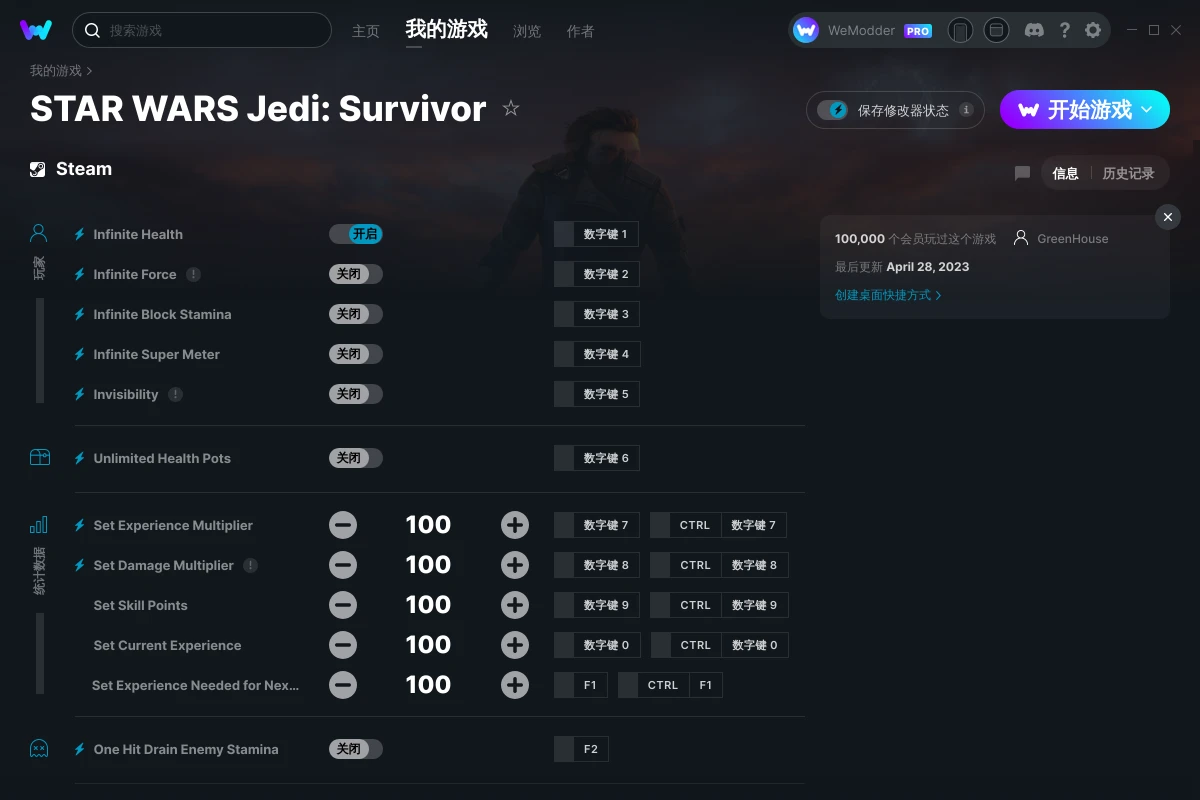Go back via 我的游戏 breadcrumb
The image size is (1200, 800).
point(56,71)
